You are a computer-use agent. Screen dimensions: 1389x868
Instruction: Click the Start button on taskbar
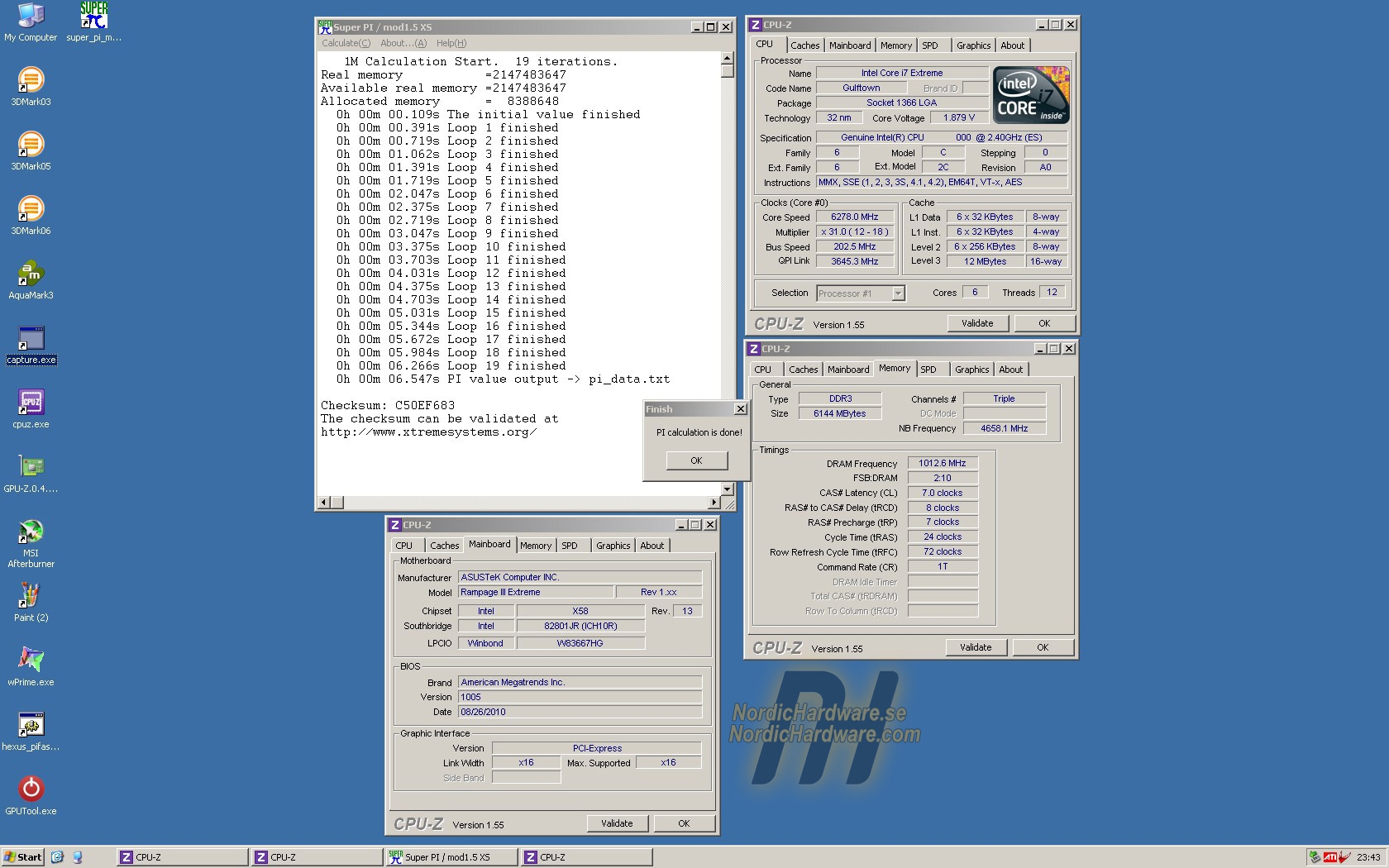[x=22, y=857]
